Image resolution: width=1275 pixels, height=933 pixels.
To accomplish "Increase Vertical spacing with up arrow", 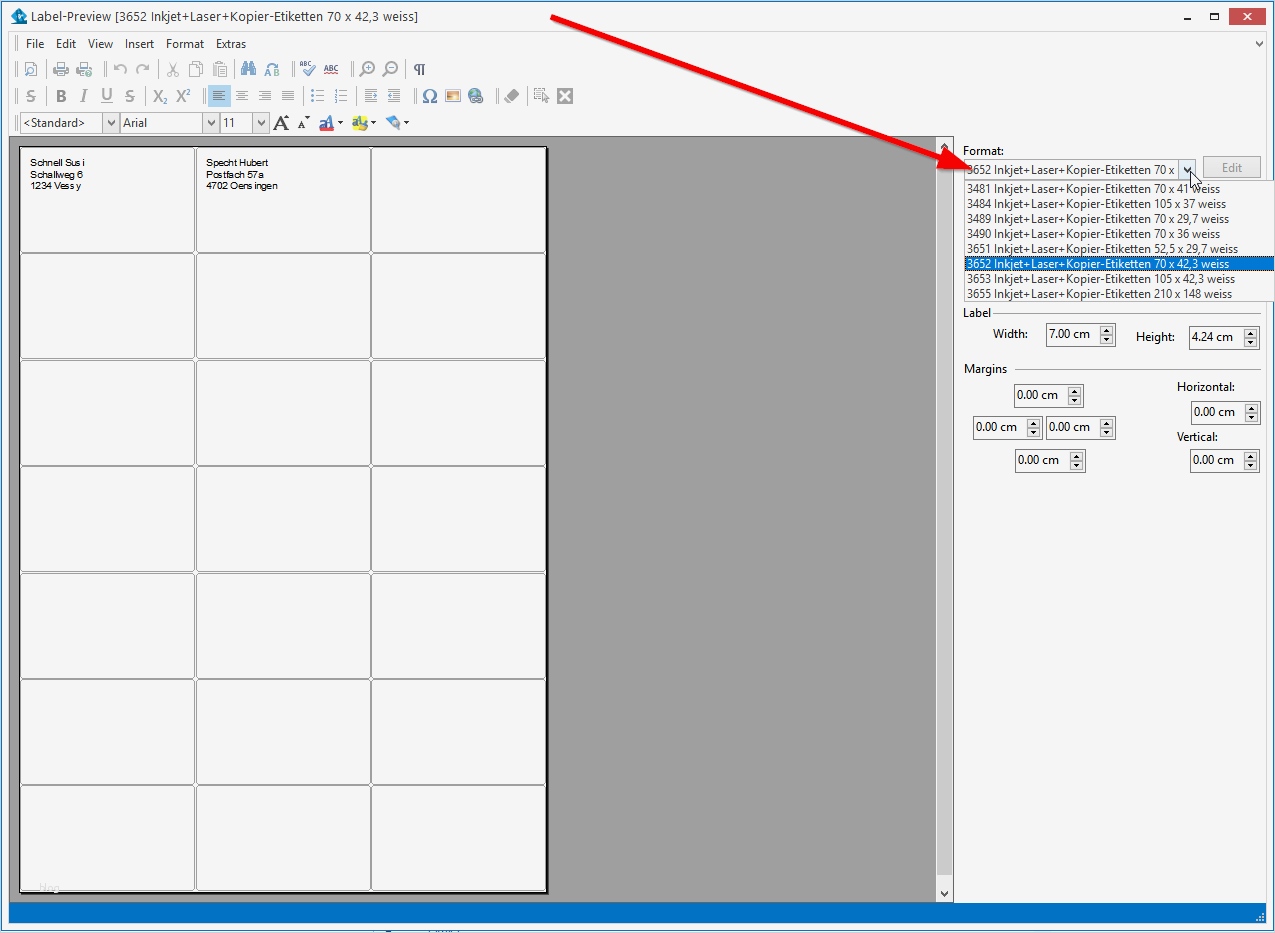I will (1251, 455).
